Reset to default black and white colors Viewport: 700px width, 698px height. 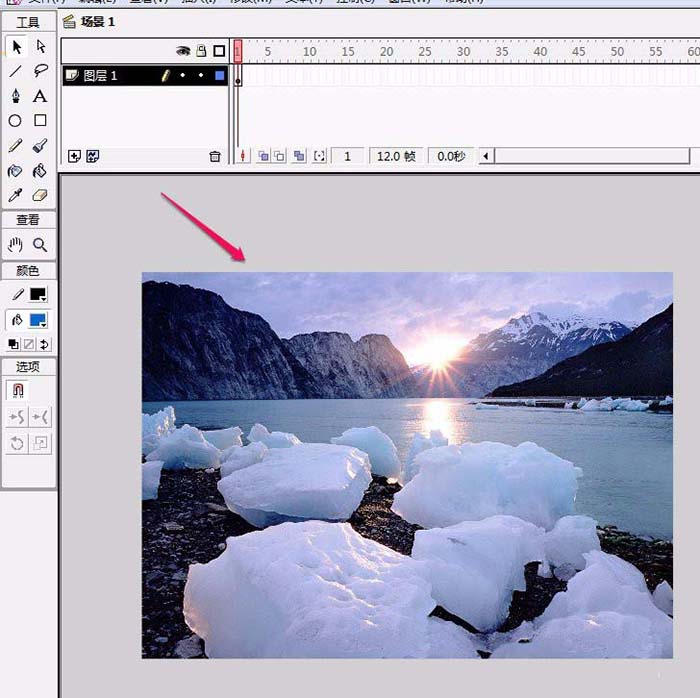(13, 344)
